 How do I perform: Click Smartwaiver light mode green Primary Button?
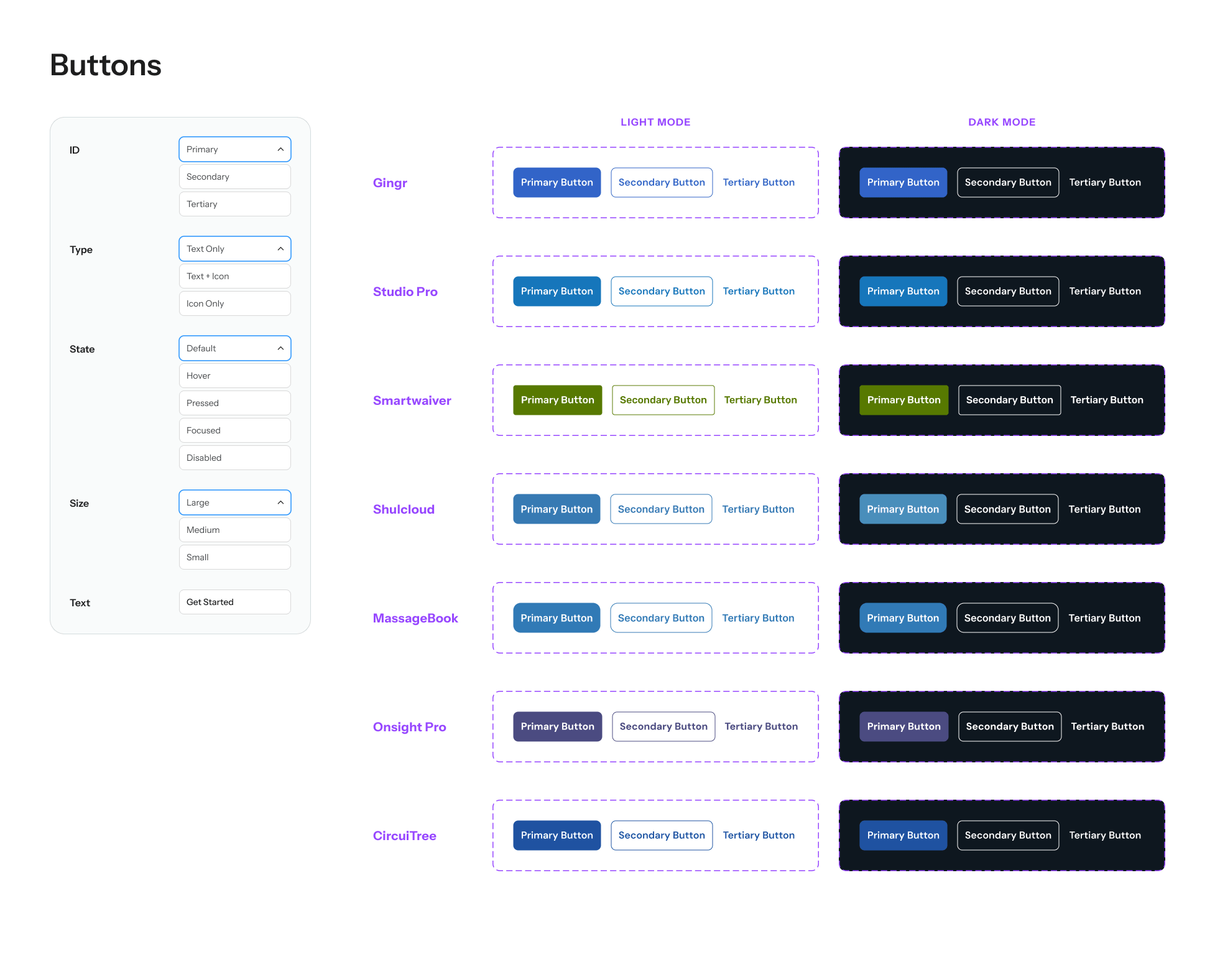click(x=558, y=400)
